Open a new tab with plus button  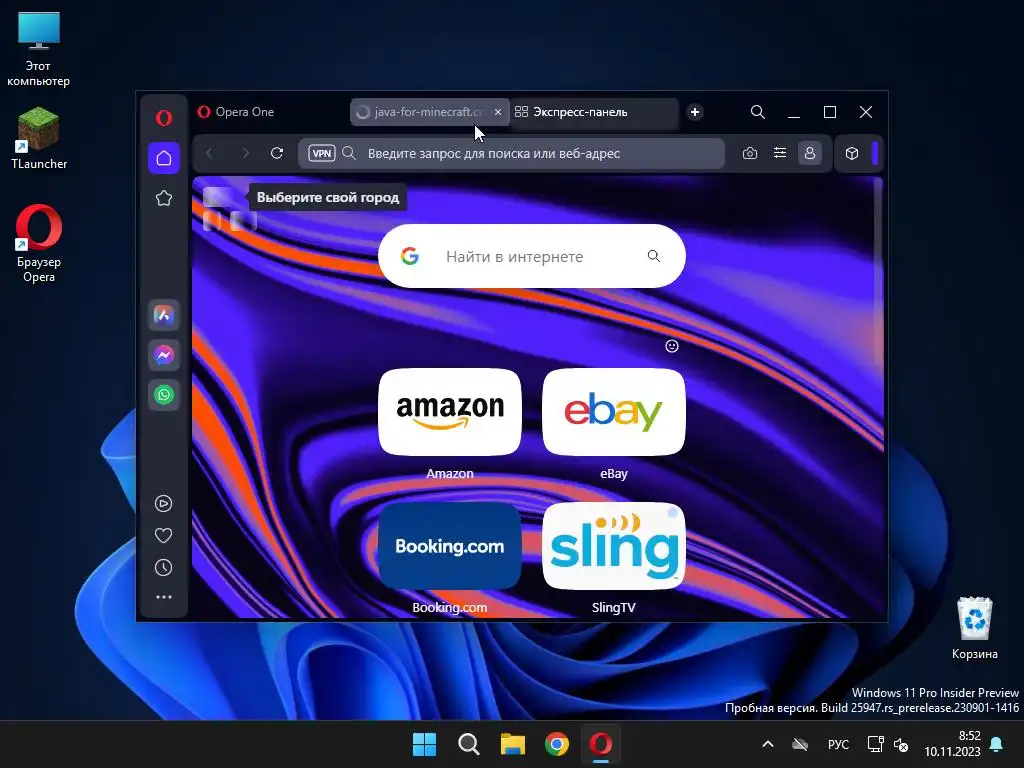pyautogui.click(x=695, y=112)
